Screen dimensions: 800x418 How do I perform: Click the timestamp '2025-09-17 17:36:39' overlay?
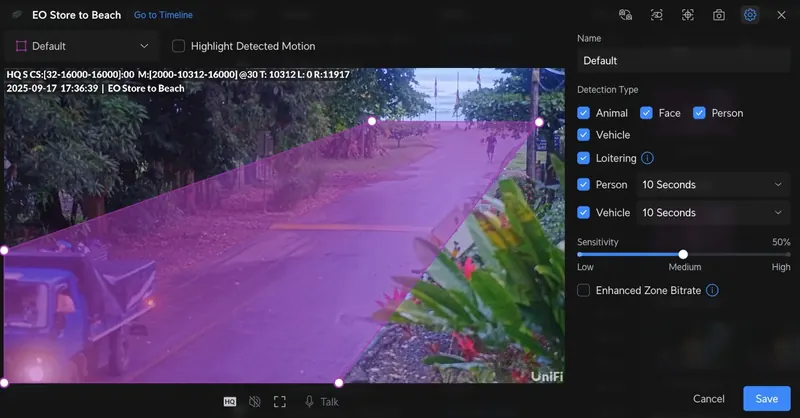[x=52, y=88]
